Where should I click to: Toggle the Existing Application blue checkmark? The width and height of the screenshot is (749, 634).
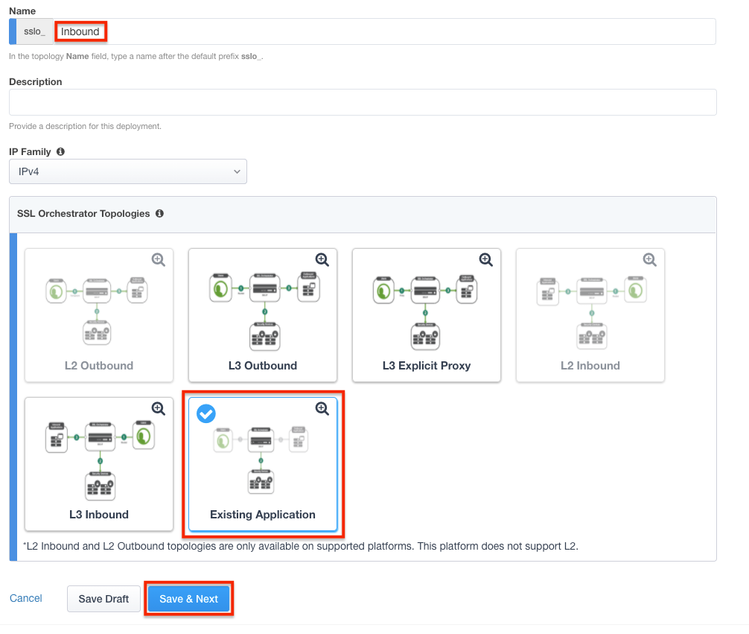click(x=206, y=413)
